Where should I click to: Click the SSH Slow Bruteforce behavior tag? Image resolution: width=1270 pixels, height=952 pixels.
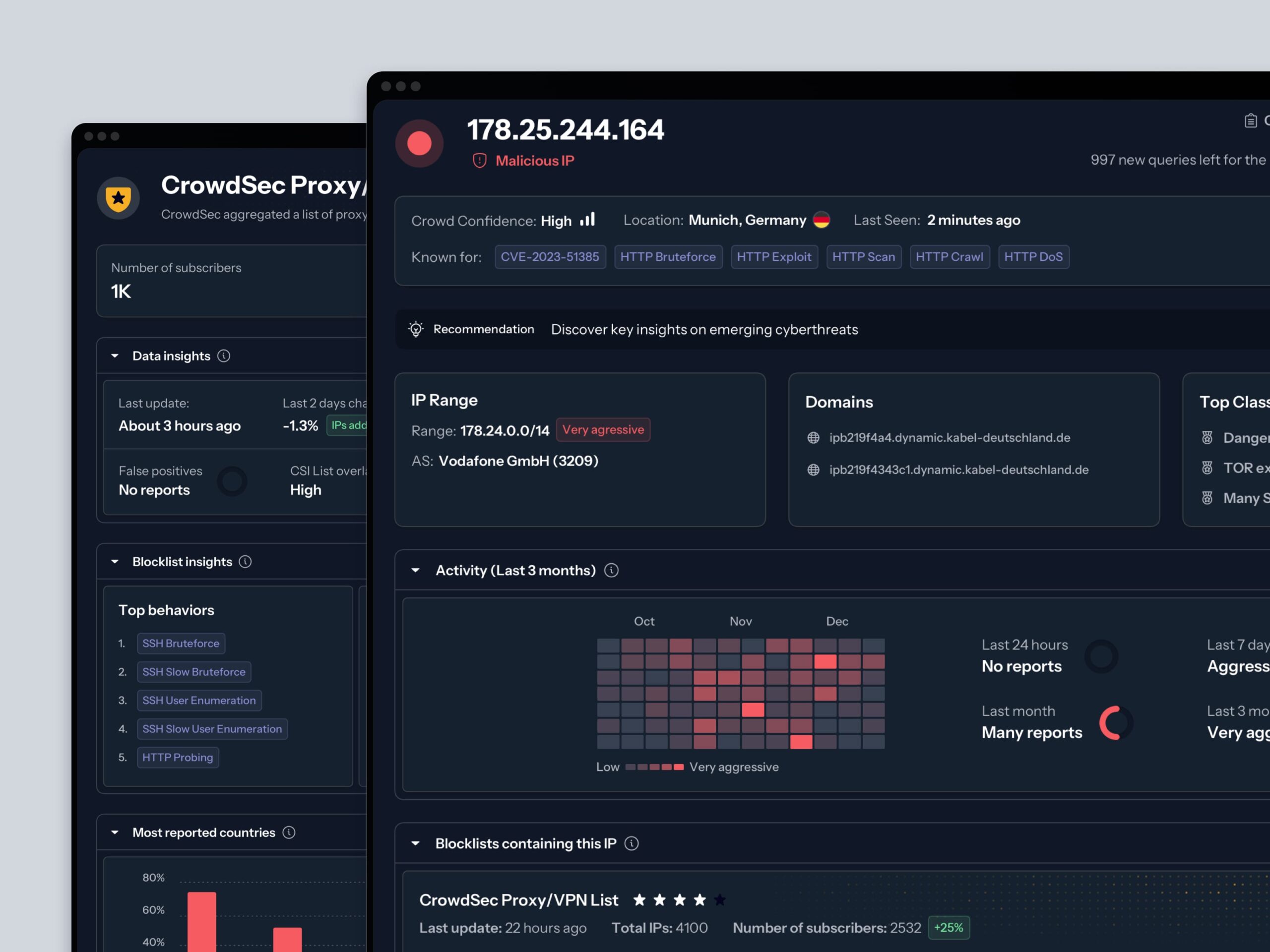pyautogui.click(x=194, y=672)
